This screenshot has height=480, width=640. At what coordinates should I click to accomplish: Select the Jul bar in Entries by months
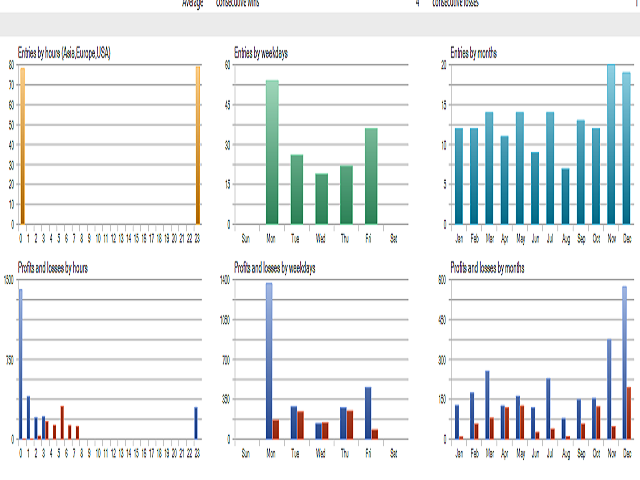550,168
